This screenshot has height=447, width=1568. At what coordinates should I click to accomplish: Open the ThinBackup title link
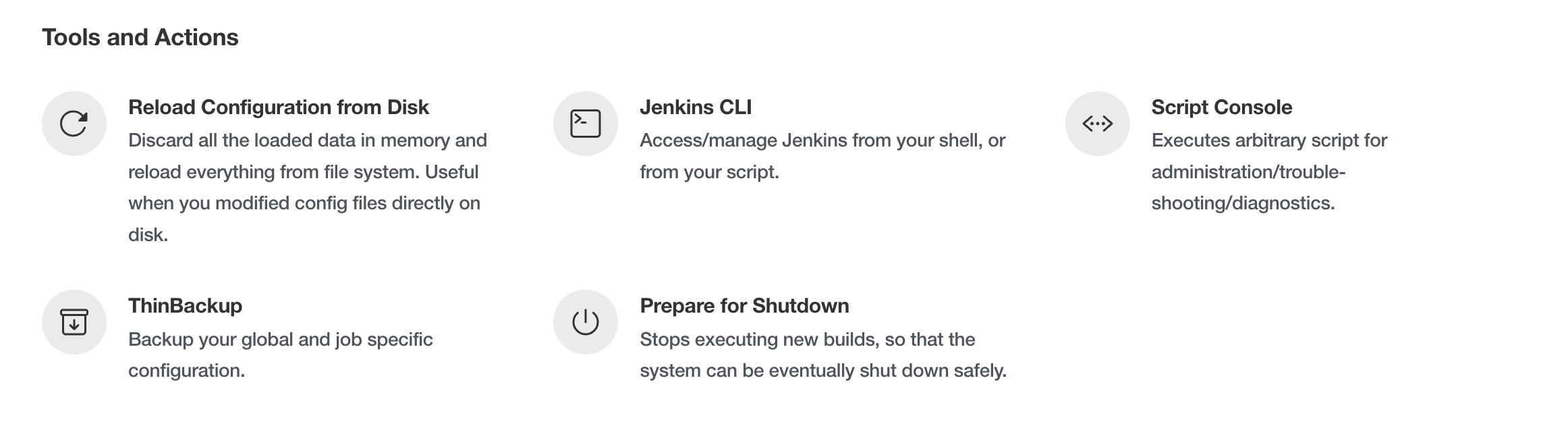pos(186,306)
